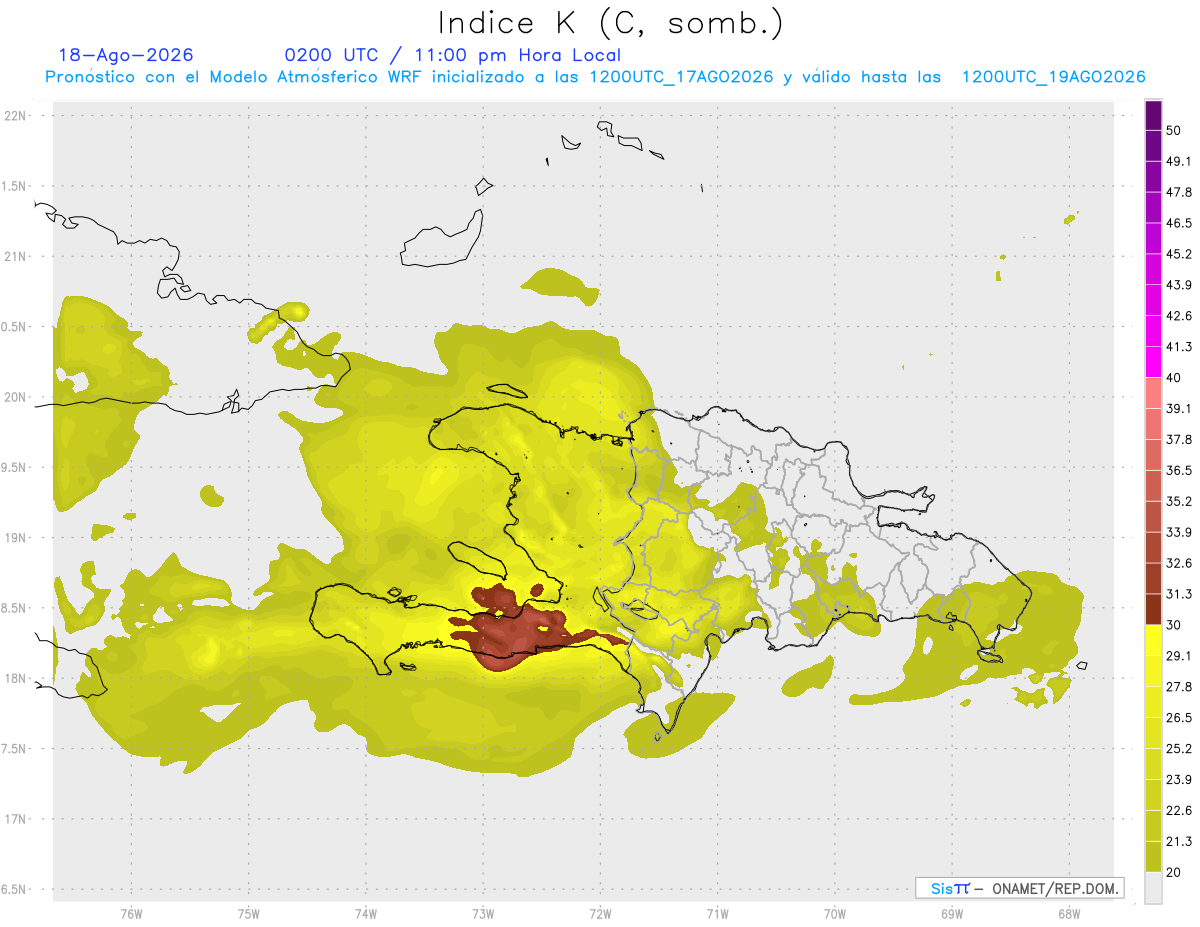Click the "0200 UTC / 11:00 pm Hora Local" time
The height and width of the screenshot is (927, 1200).
(453, 55)
